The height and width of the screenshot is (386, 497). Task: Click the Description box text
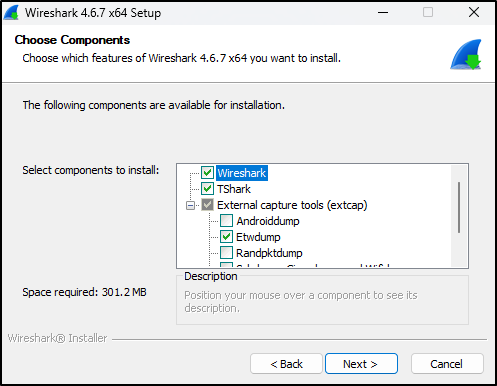(301, 301)
